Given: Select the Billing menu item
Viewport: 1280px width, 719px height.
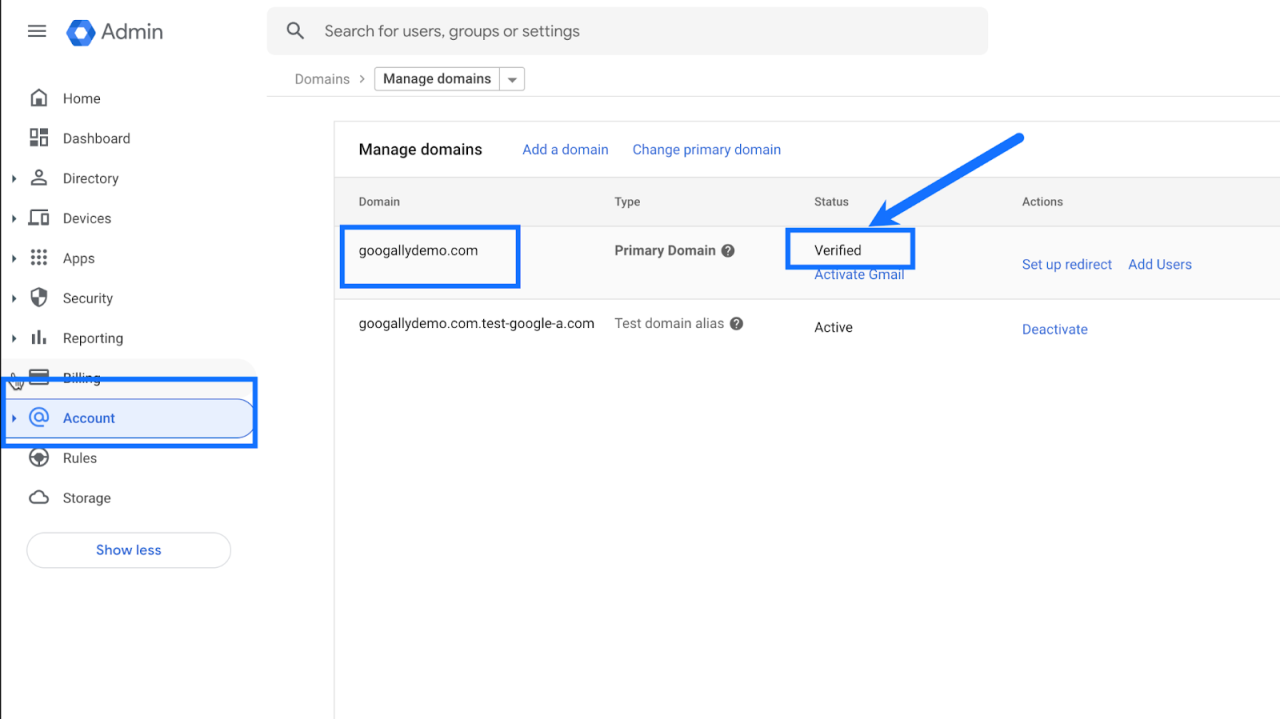Looking at the screenshot, I should pos(84,378).
